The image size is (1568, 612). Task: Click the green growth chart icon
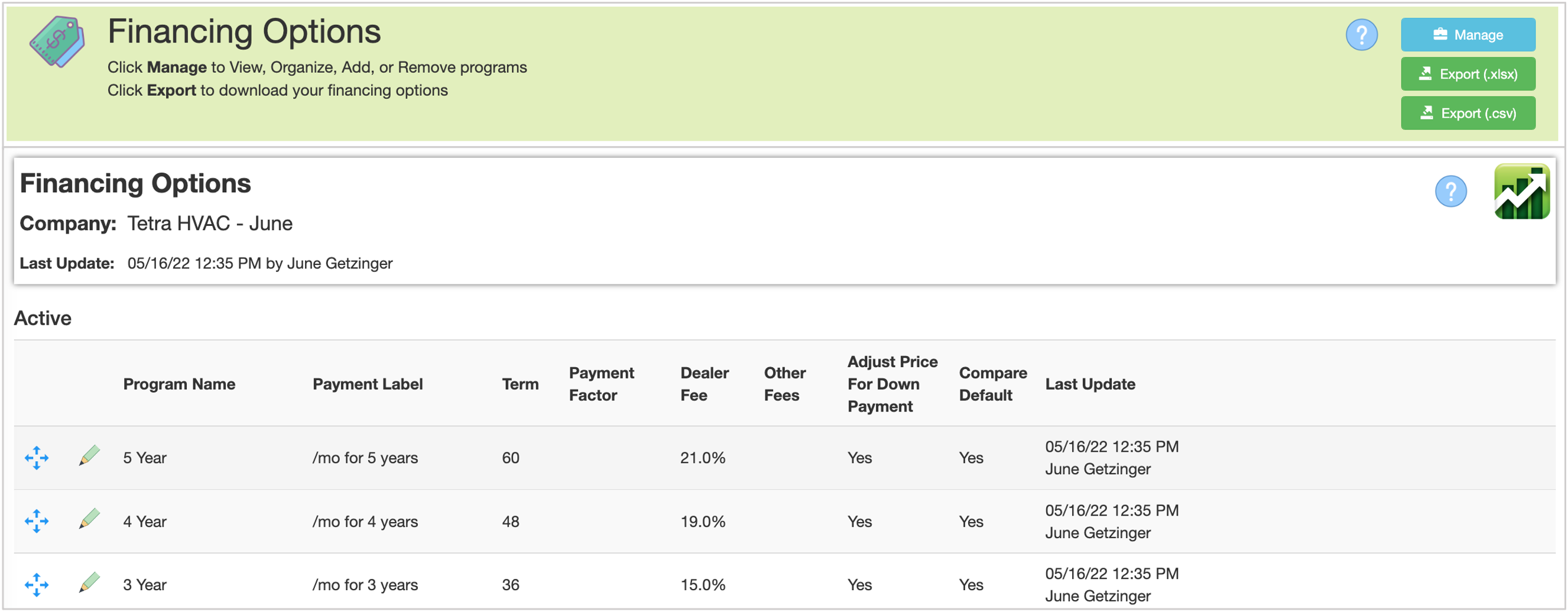pyautogui.click(x=1521, y=192)
